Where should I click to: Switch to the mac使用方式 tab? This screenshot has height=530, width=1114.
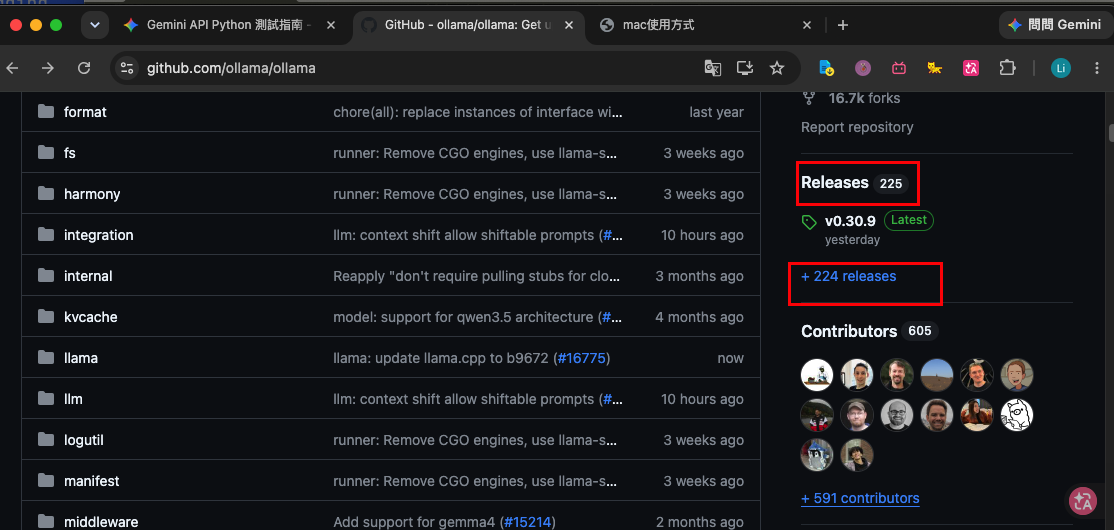pos(703,25)
